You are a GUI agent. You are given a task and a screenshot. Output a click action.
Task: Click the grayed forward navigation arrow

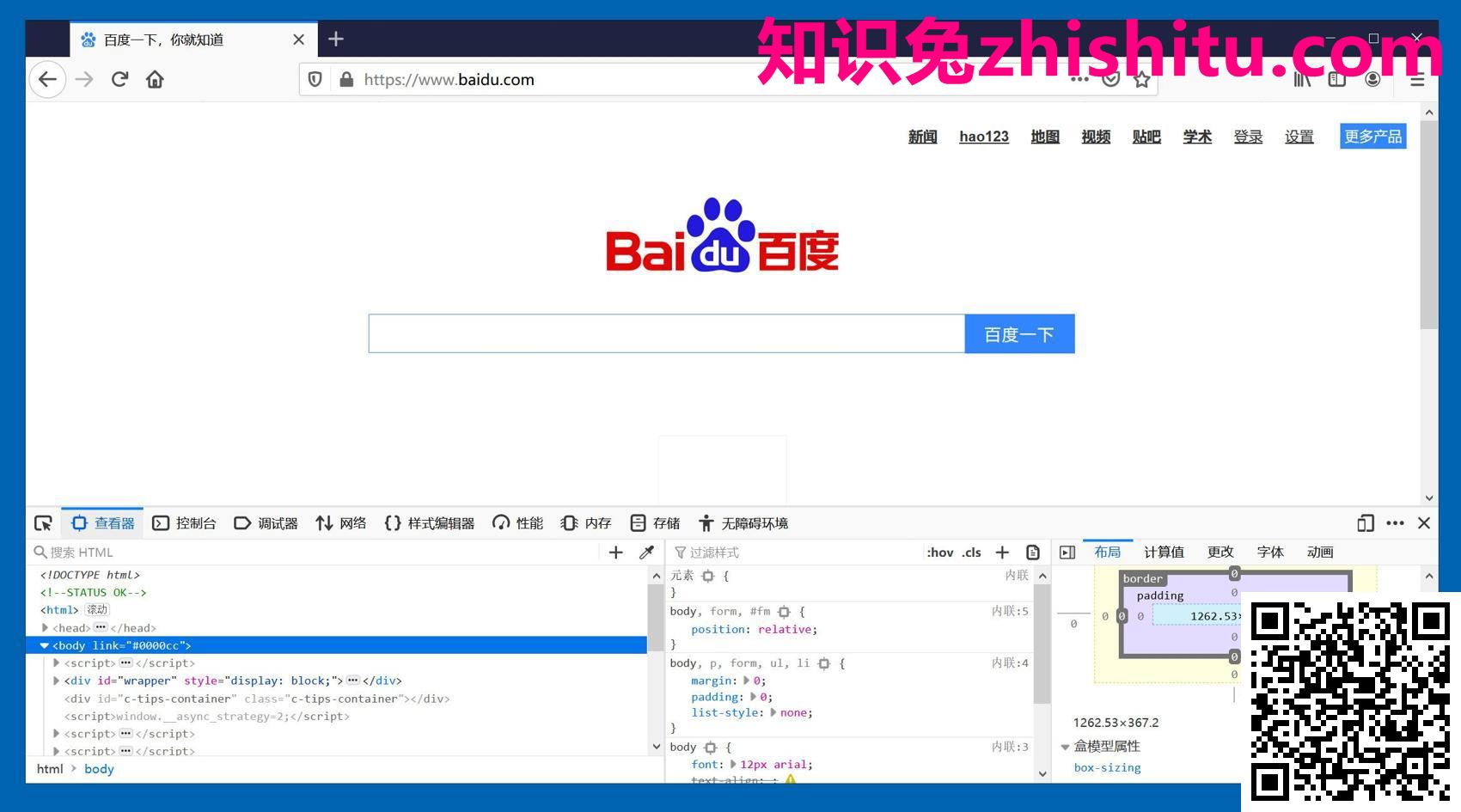tap(84, 80)
